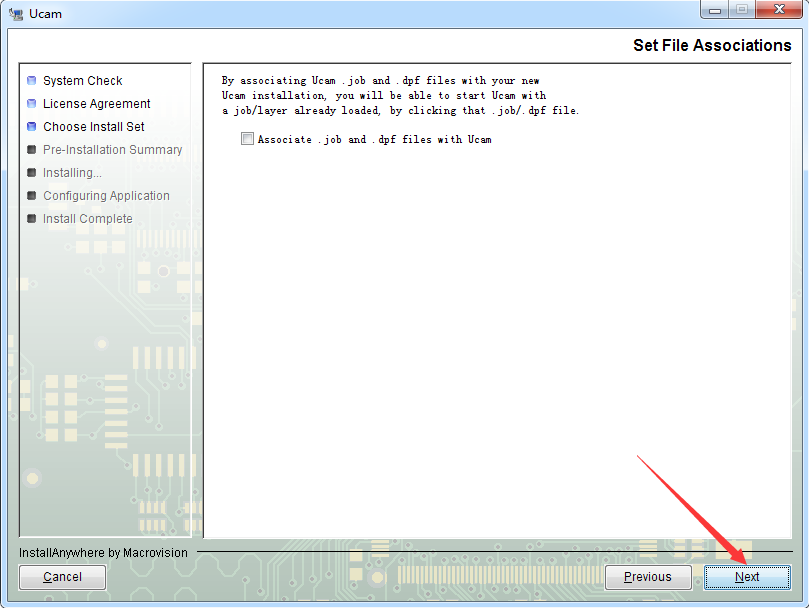Select the License Agreement step label
The width and height of the screenshot is (809, 608).
(x=96, y=104)
